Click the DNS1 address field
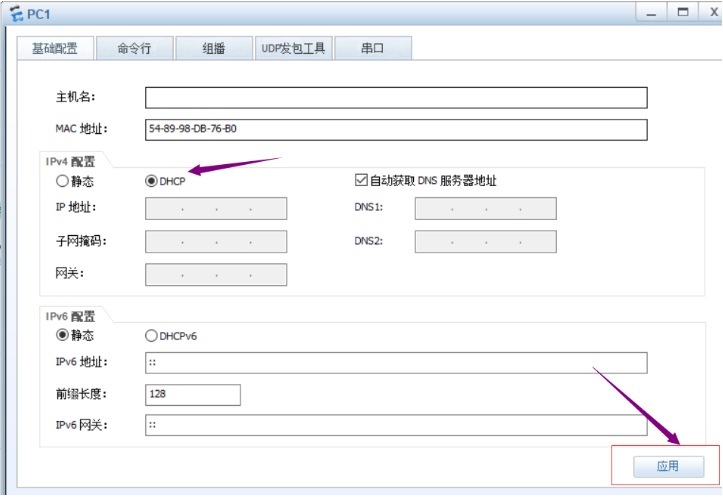Image resolution: width=723 pixels, height=497 pixels. coord(486,208)
